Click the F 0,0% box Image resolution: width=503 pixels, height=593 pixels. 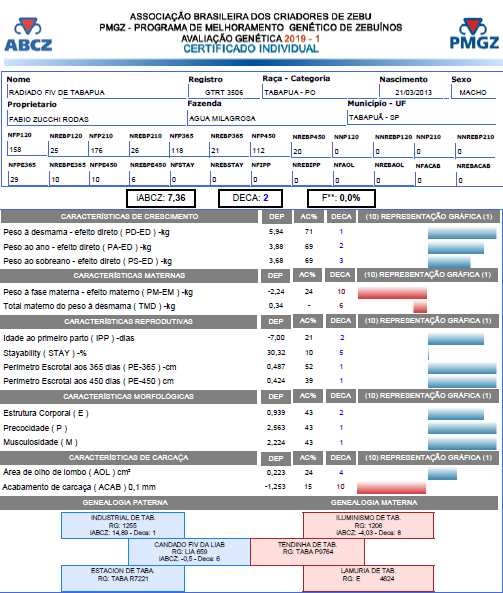(341, 198)
